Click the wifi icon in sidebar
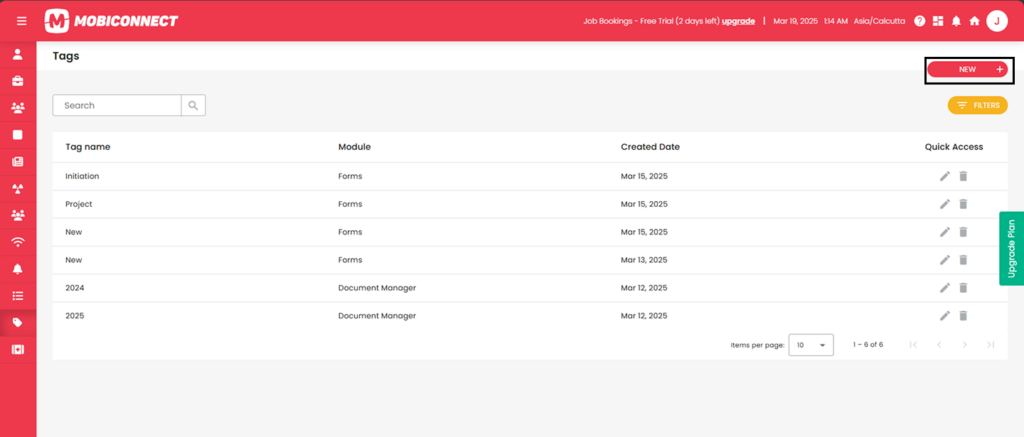This screenshot has height=437, width=1024. 18,242
